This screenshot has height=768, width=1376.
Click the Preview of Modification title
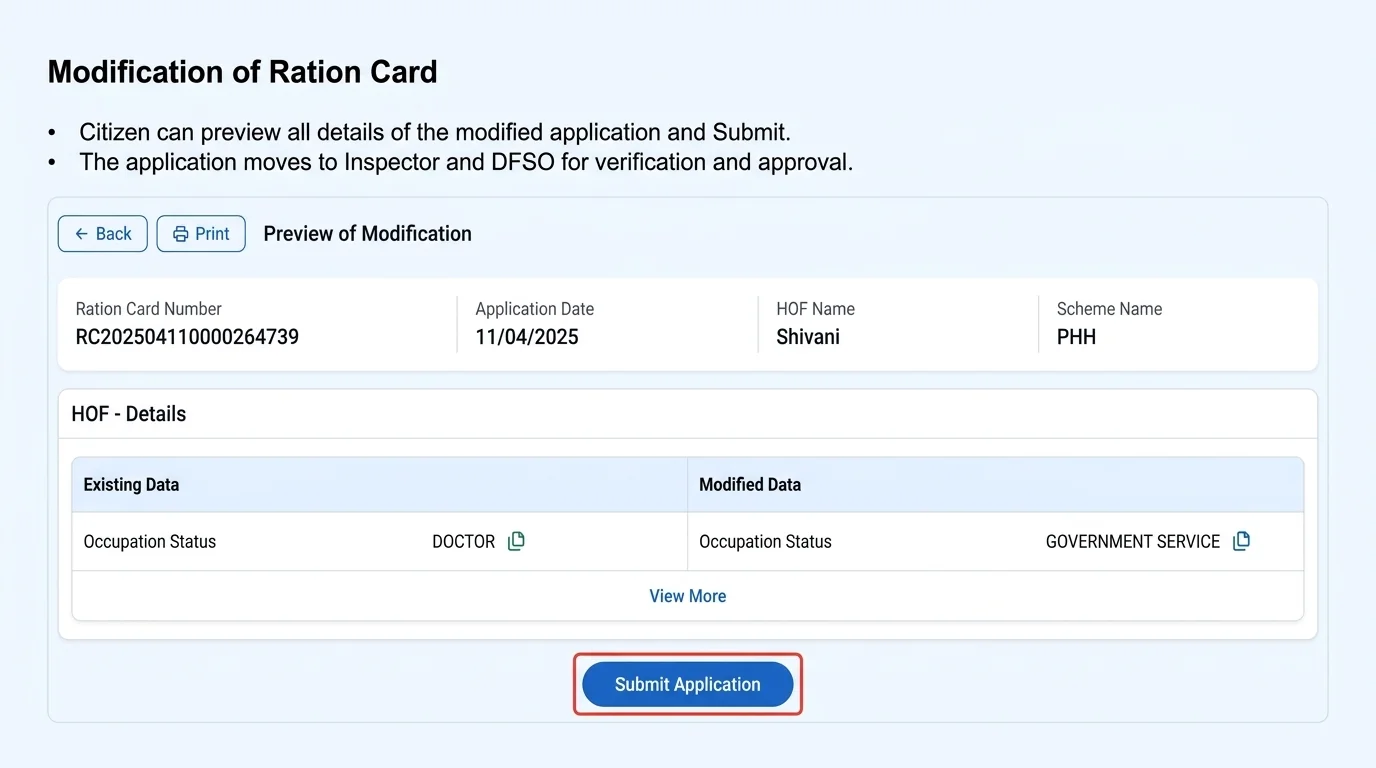click(367, 234)
